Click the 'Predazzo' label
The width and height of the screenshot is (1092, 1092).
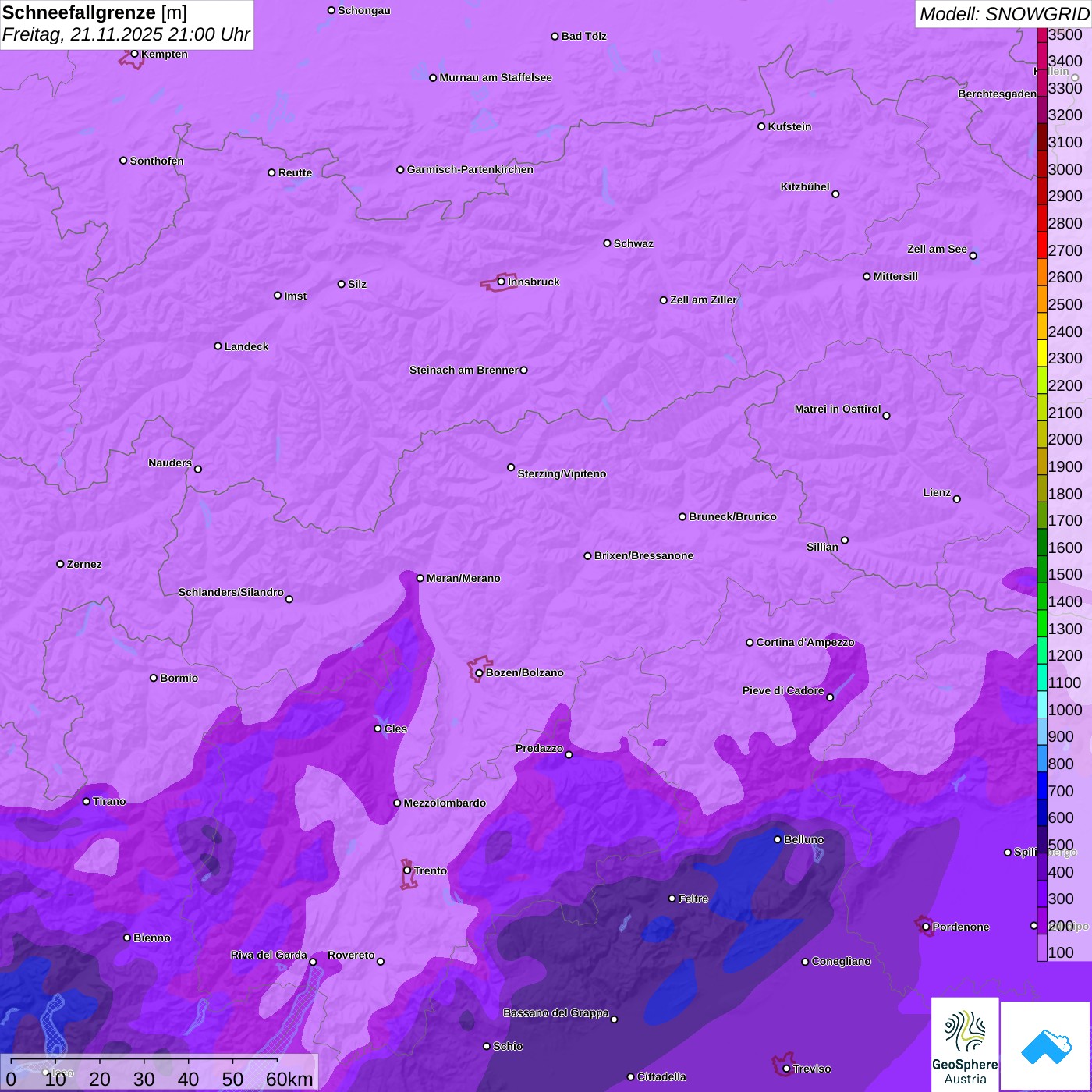click(x=539, y=748)
